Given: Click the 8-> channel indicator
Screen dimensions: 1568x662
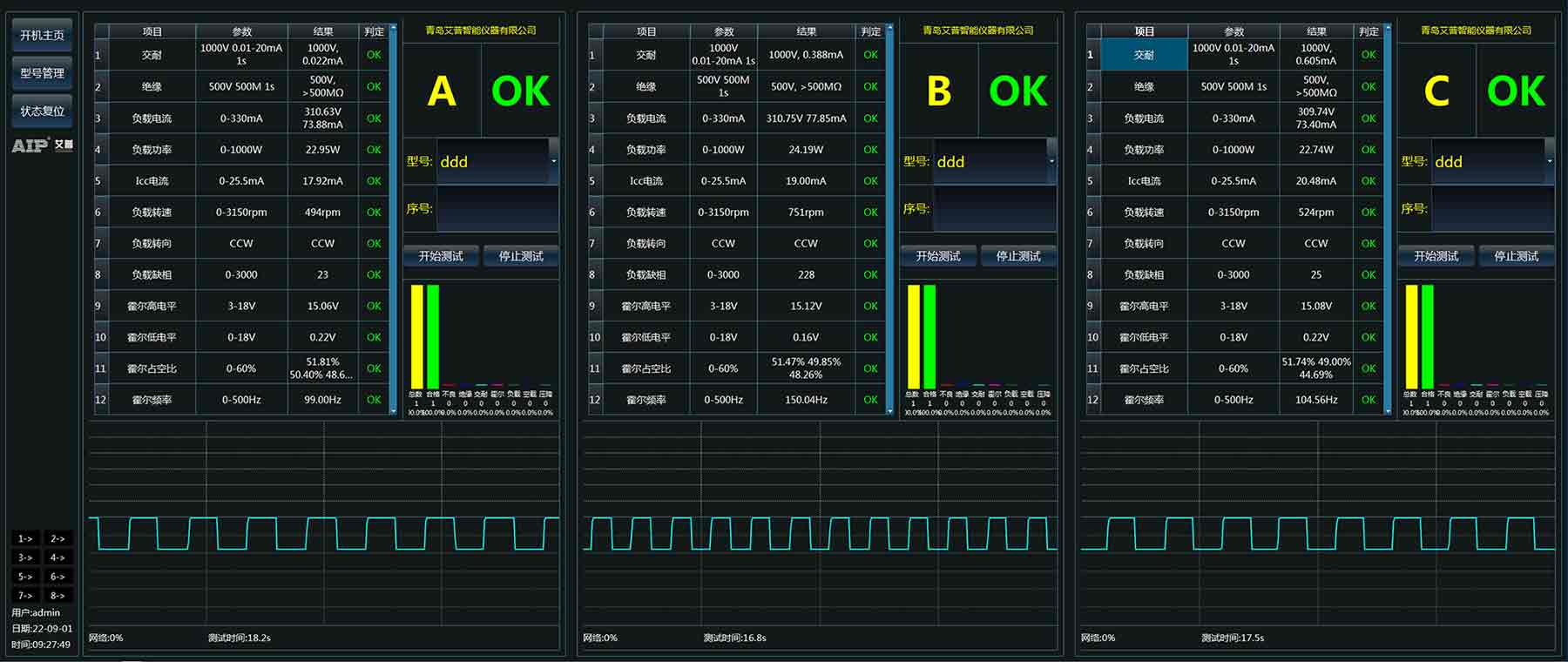Looking at the screenshot, I should 57,596.
